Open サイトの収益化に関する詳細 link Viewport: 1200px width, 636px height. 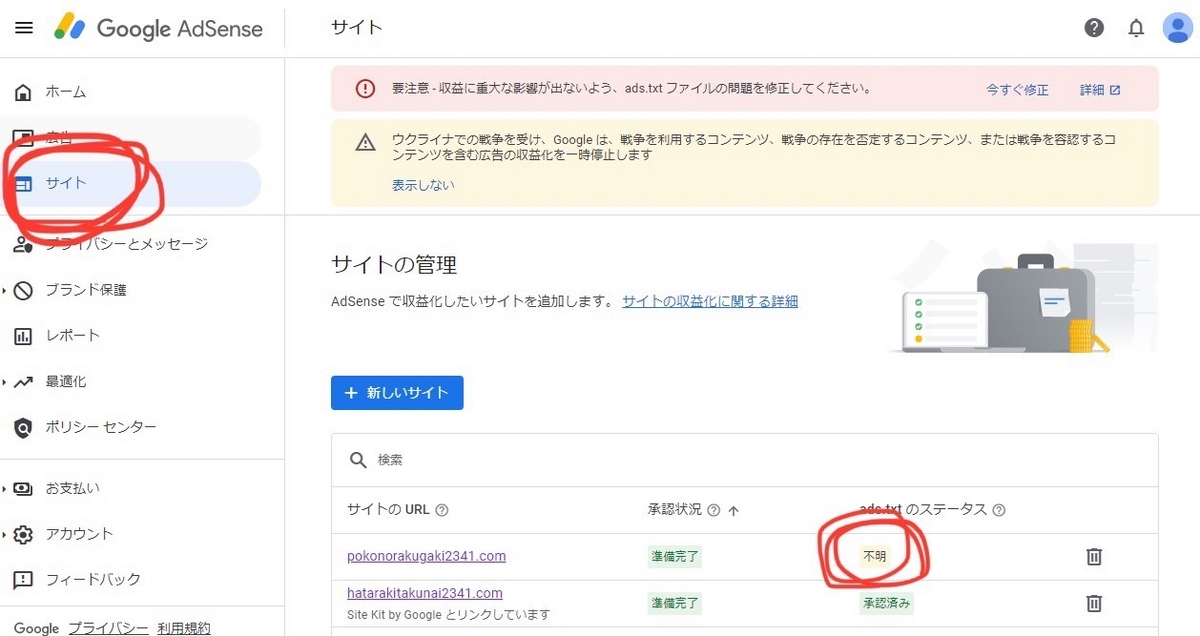710,301
